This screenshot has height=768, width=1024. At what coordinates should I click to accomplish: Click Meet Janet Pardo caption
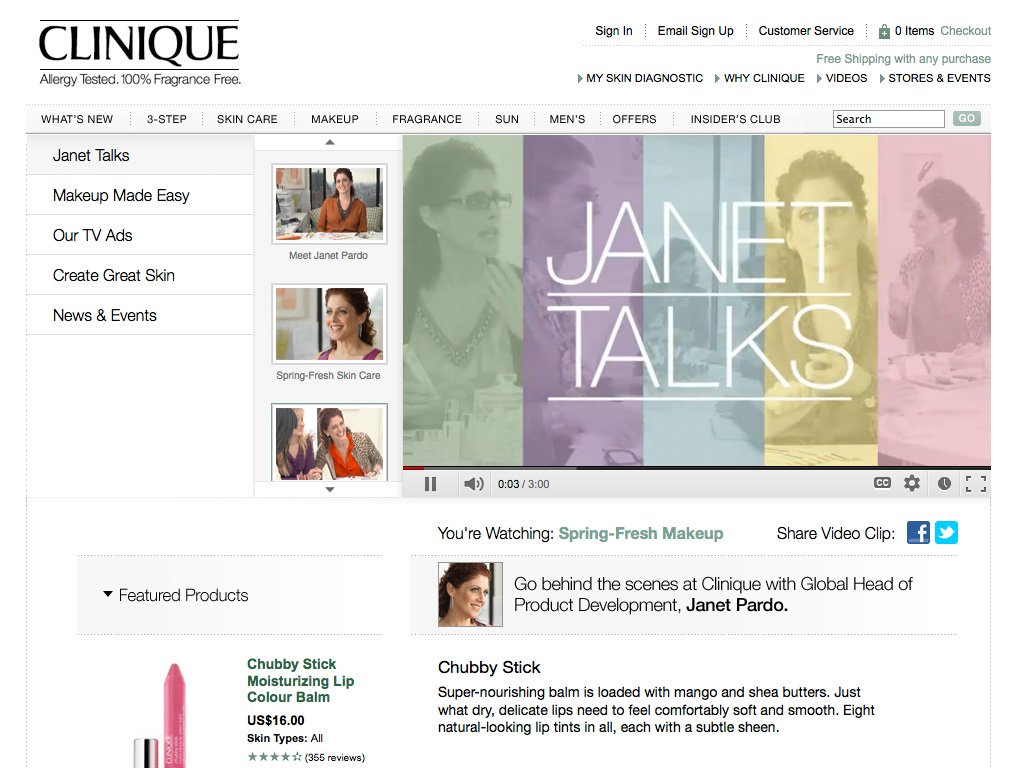point(328,255)
